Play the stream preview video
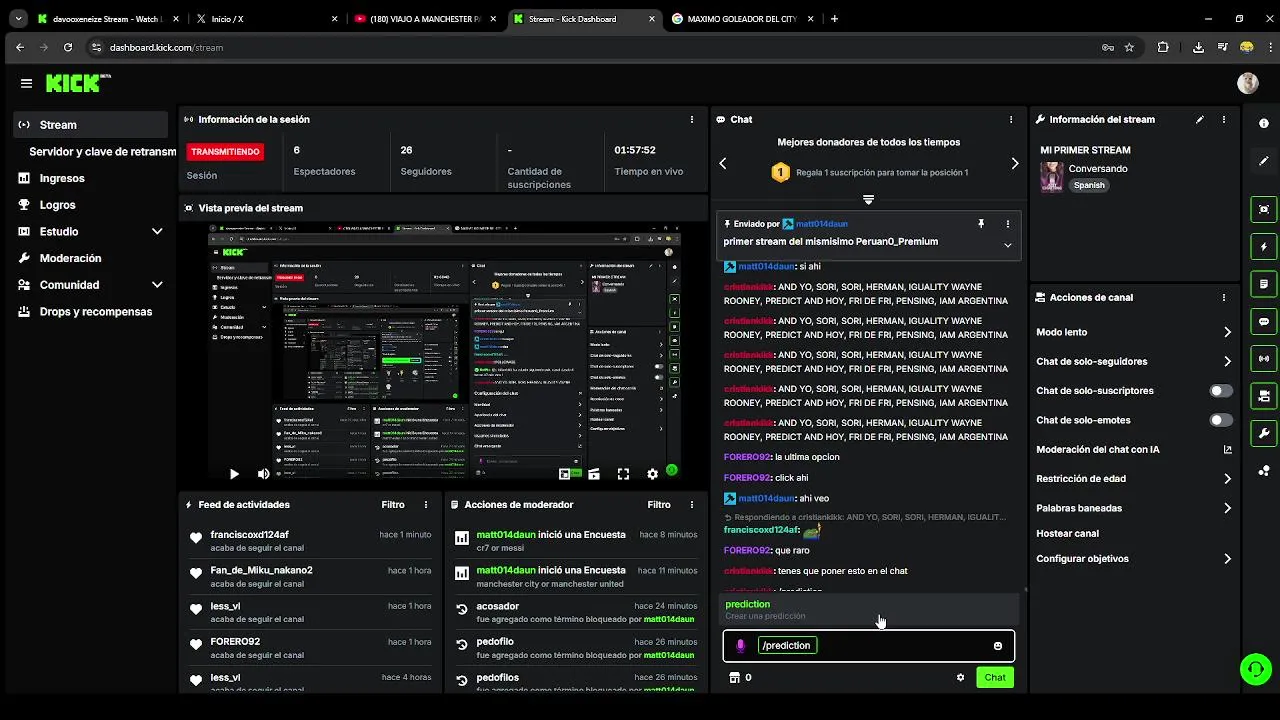This screenshot has height=720, width=1280. (x=234, y=474)
